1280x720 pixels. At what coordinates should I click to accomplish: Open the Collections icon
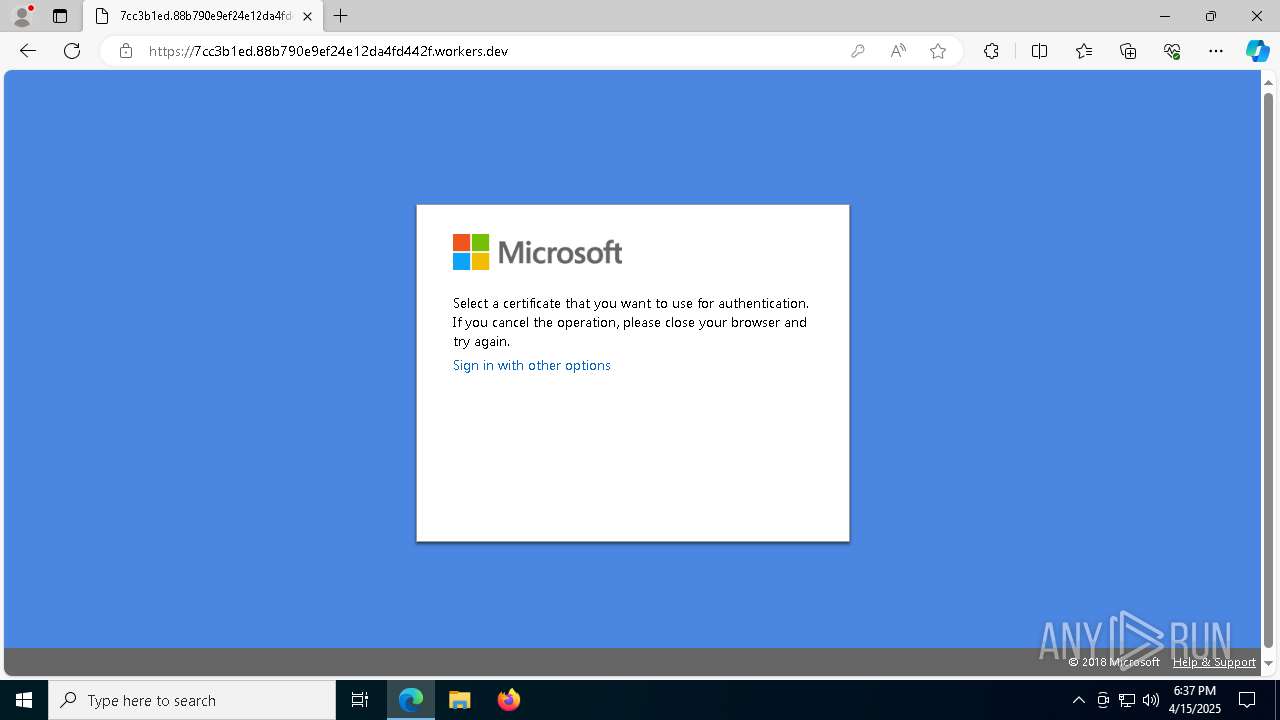[1128, 51]
